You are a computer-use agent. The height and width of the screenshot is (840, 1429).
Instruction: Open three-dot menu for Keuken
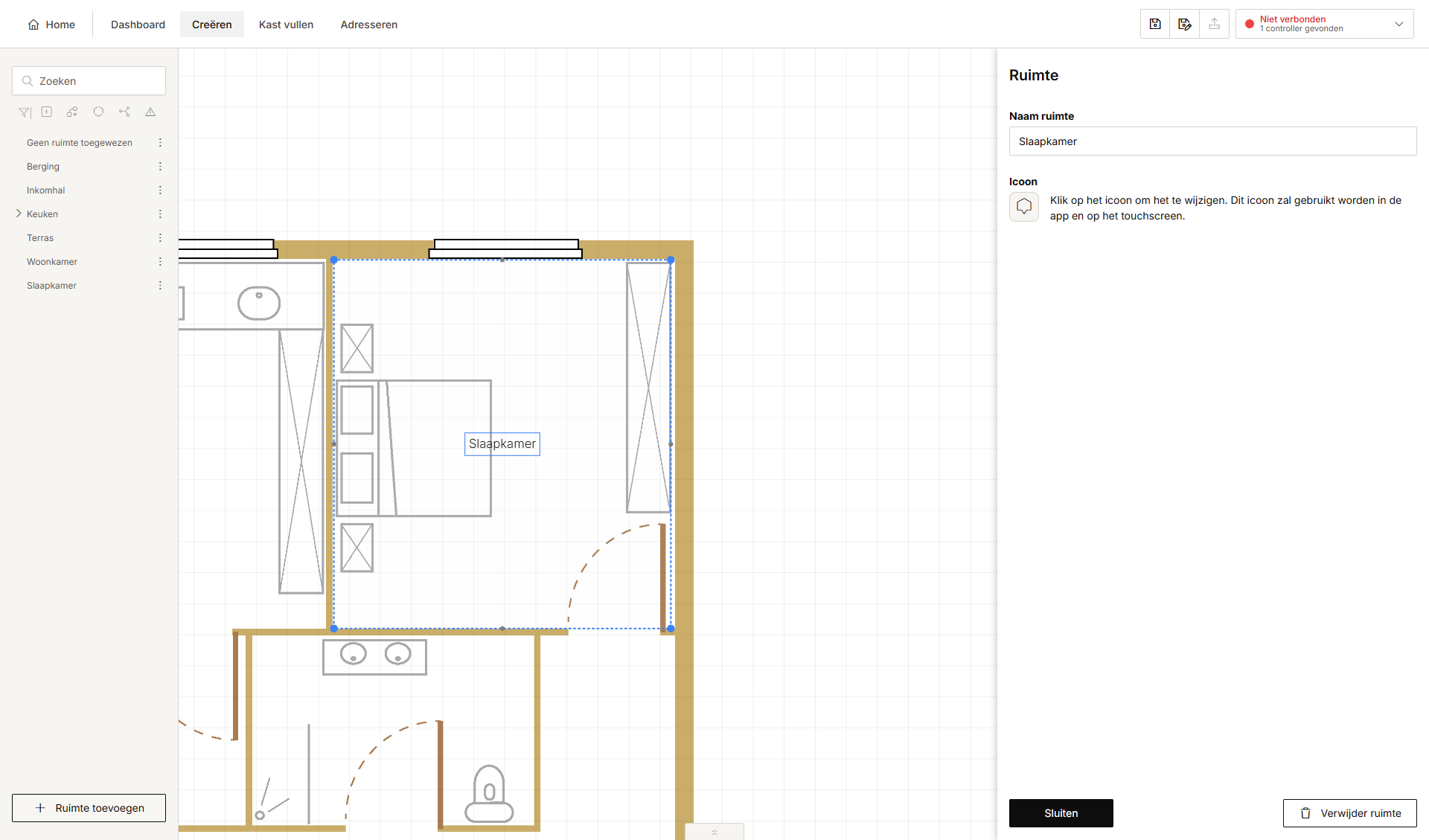[160, 214]
